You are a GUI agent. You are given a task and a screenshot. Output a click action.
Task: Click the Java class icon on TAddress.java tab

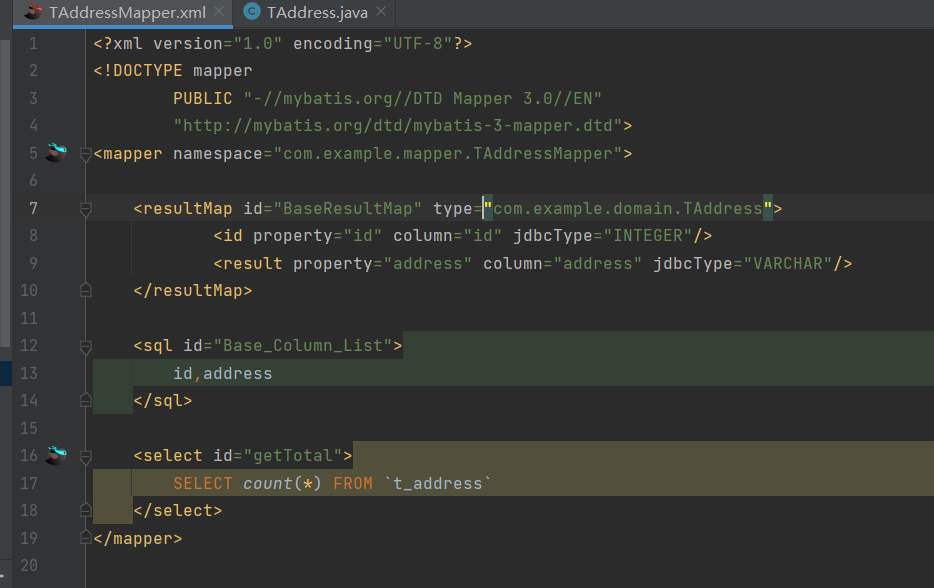(x=252, y=11)
